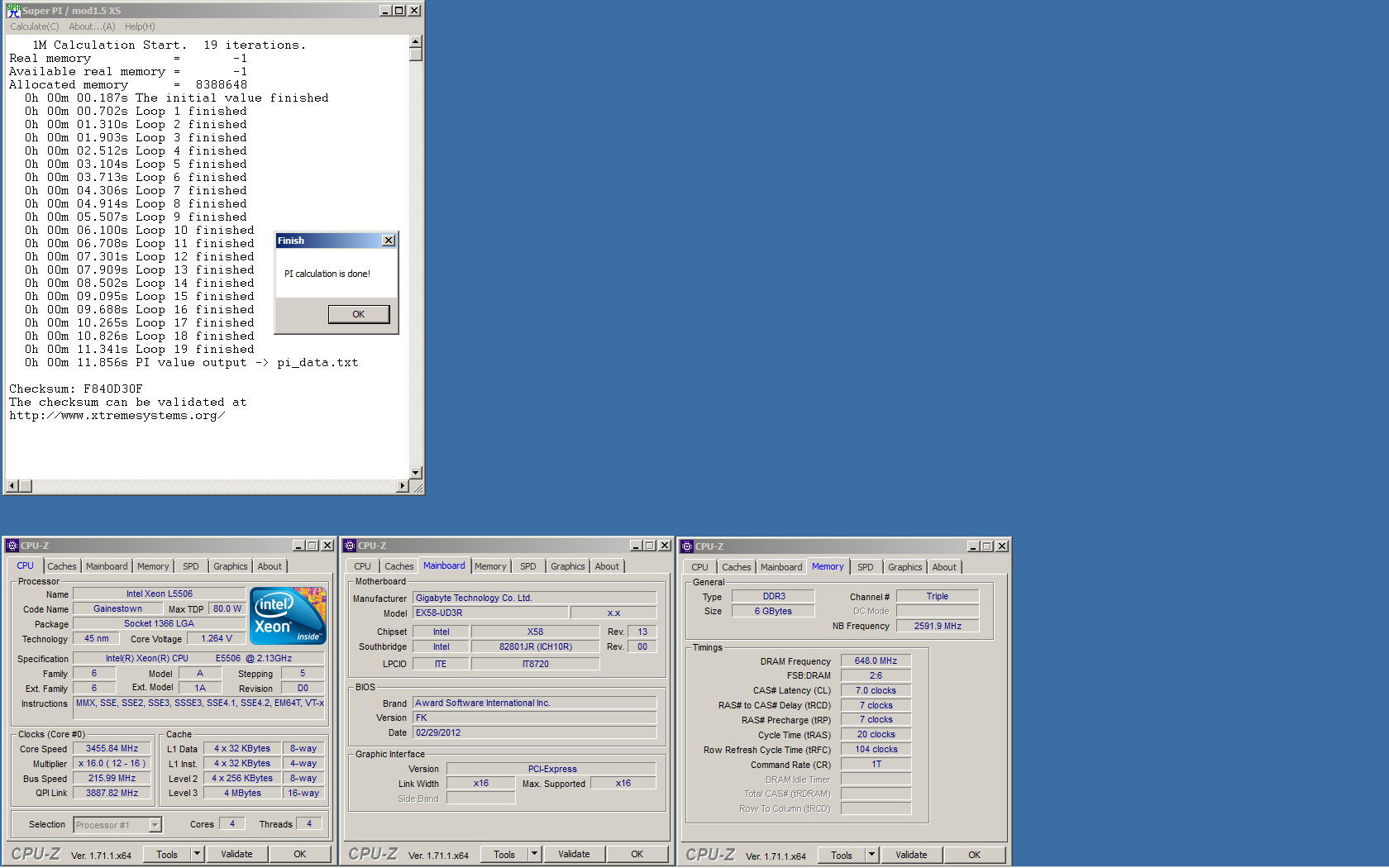Image resolution: width=1389 pixels, height=868 pixels.
Task: Click the Loop 19 finished line
Action: click(140, 349)
